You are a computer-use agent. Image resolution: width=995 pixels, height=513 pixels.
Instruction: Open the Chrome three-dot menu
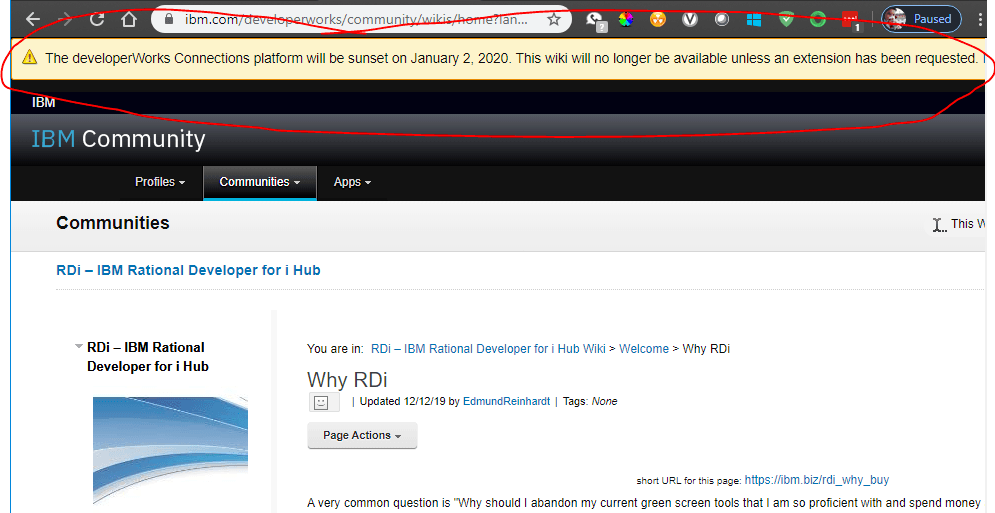981,19
